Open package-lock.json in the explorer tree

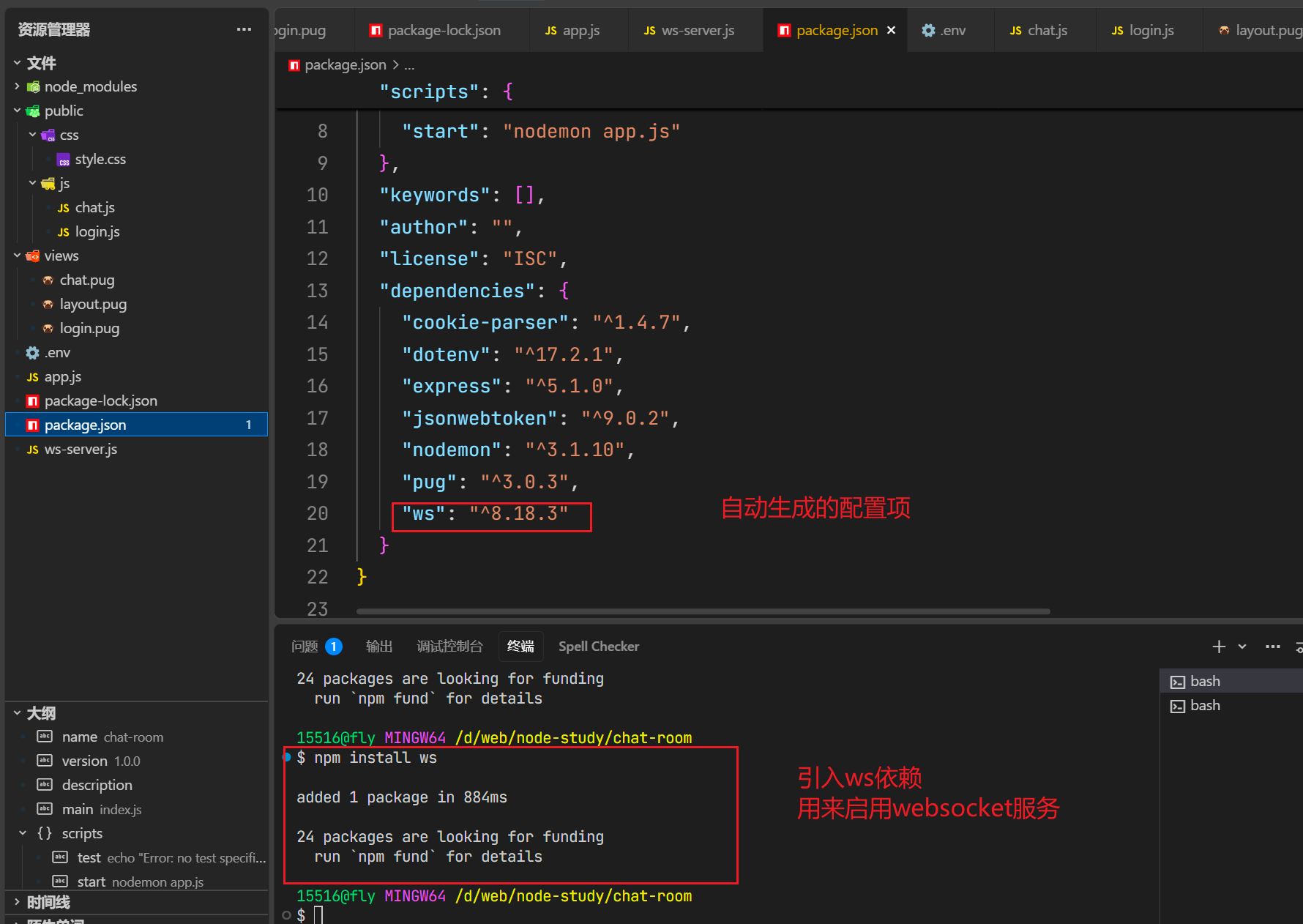tap(100, 400)
